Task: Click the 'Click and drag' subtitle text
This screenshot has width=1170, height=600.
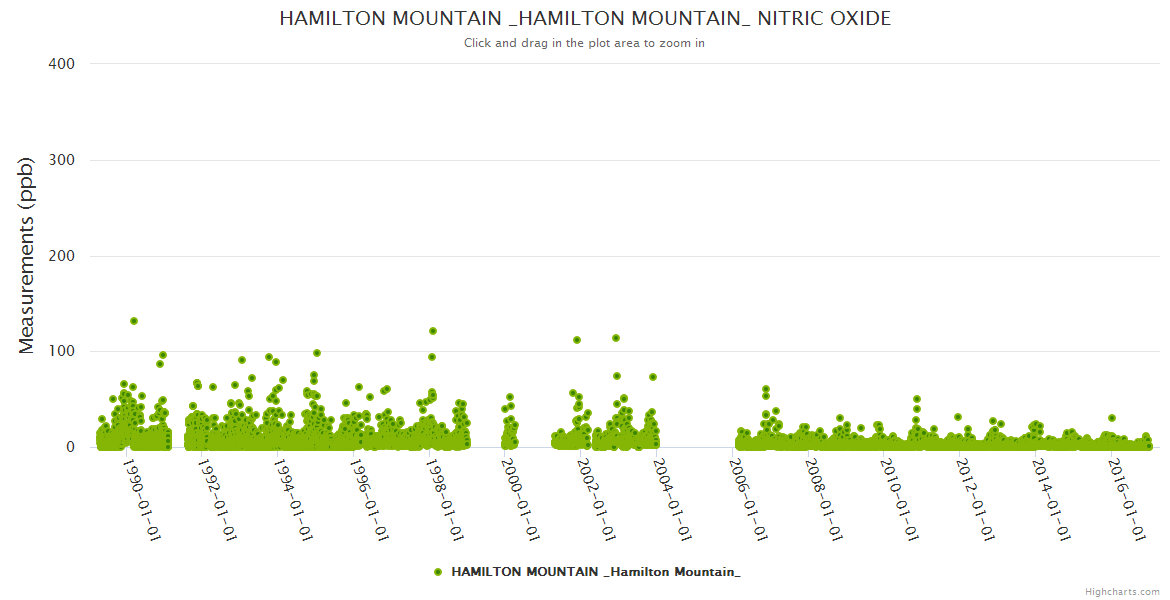Action: pos(584,43)
